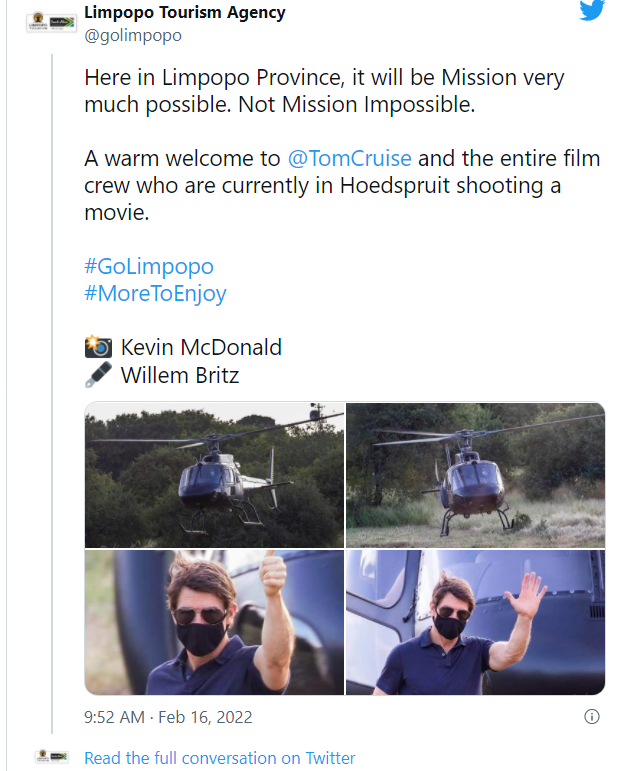Image resolution: width=623 pixels, height=771 pixels.
Task: Open the @TomCruise mention link
Action: [x=349, y=158]
